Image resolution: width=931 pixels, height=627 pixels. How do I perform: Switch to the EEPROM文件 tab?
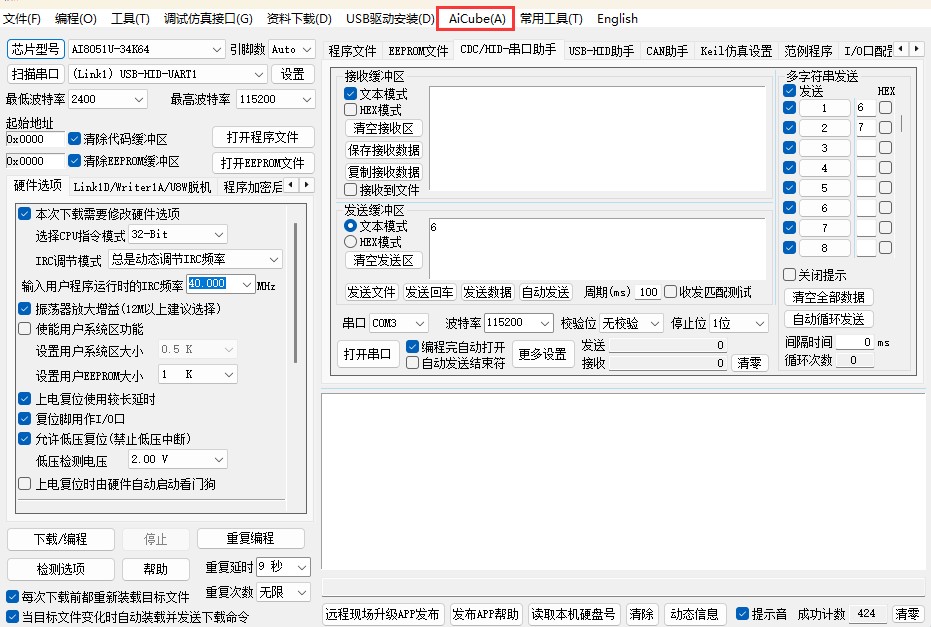click(x=418, y=51)
